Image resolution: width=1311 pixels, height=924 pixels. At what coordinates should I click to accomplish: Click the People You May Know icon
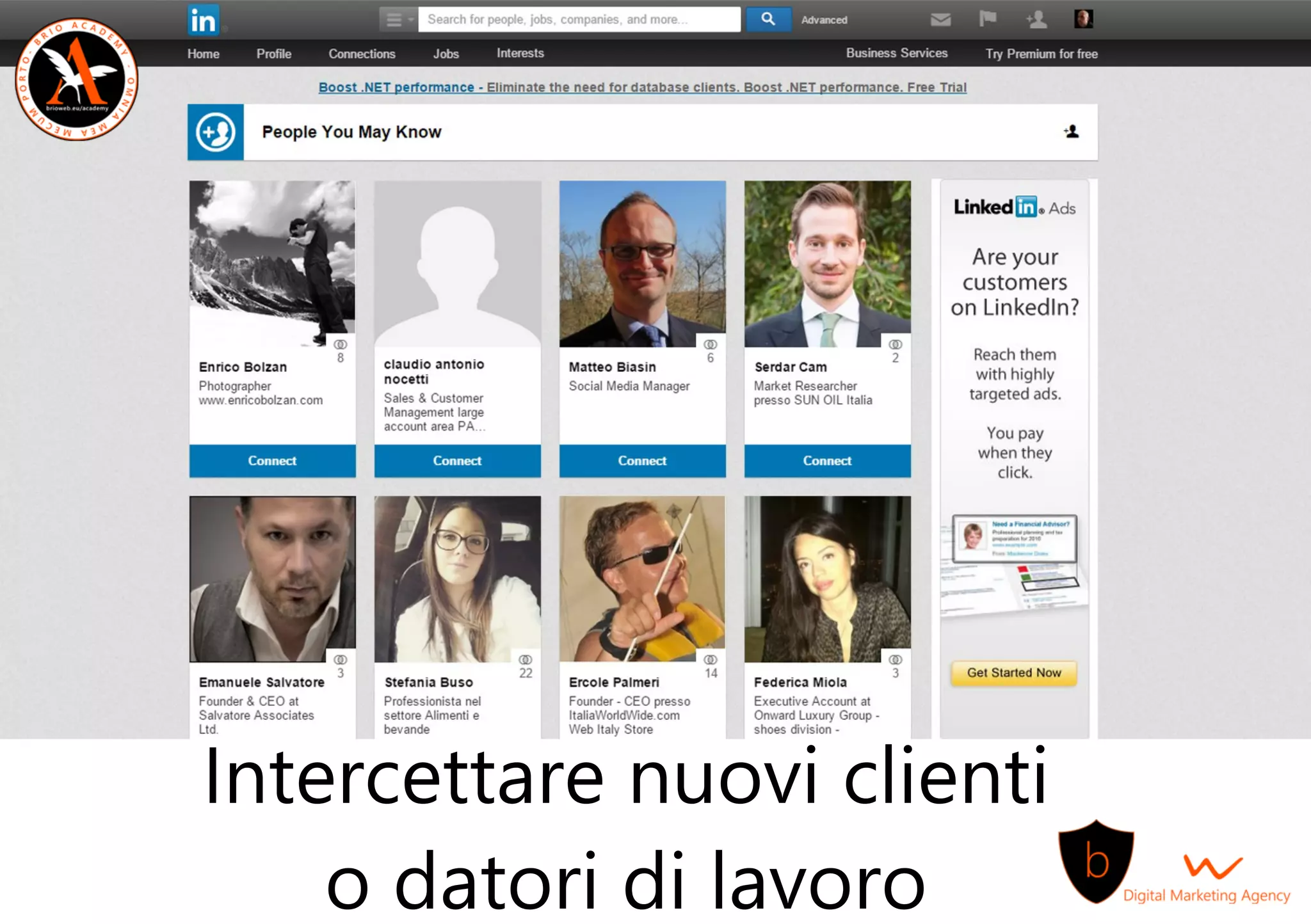(x=215, y=132)
